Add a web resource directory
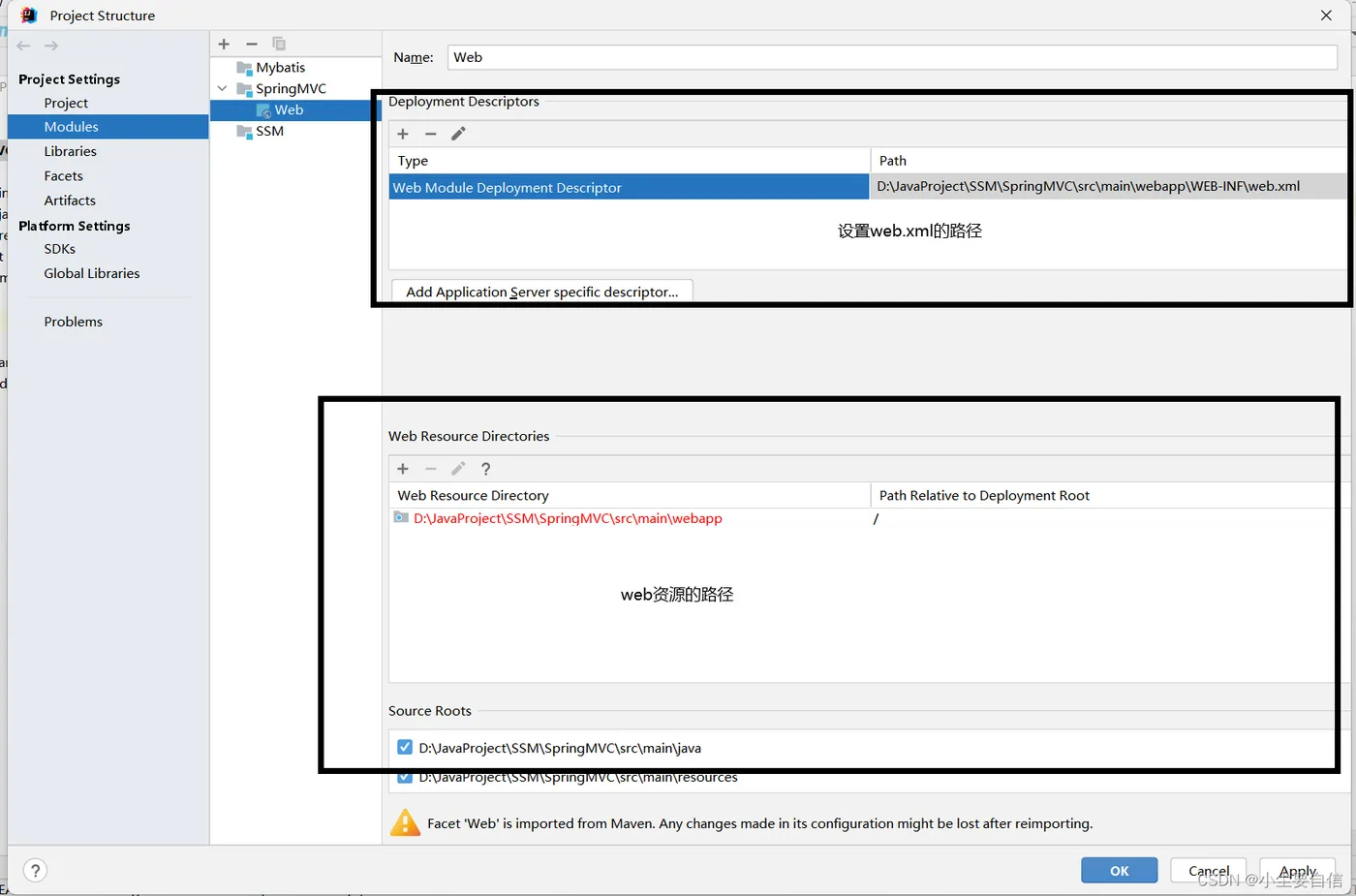The width and height of the screenshot is (1356, 896). pos(403,469)
